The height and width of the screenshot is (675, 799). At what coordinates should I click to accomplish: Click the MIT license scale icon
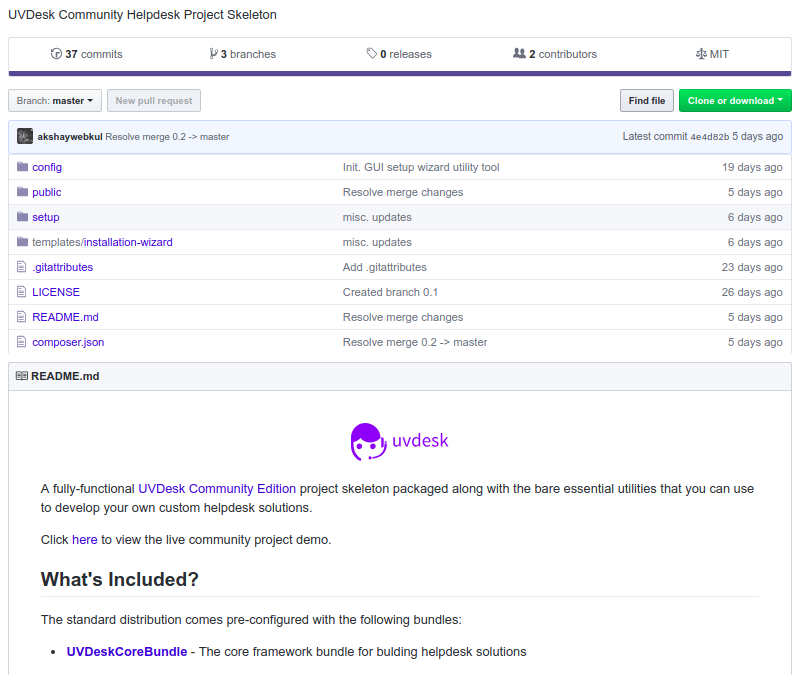coord(701,53)
